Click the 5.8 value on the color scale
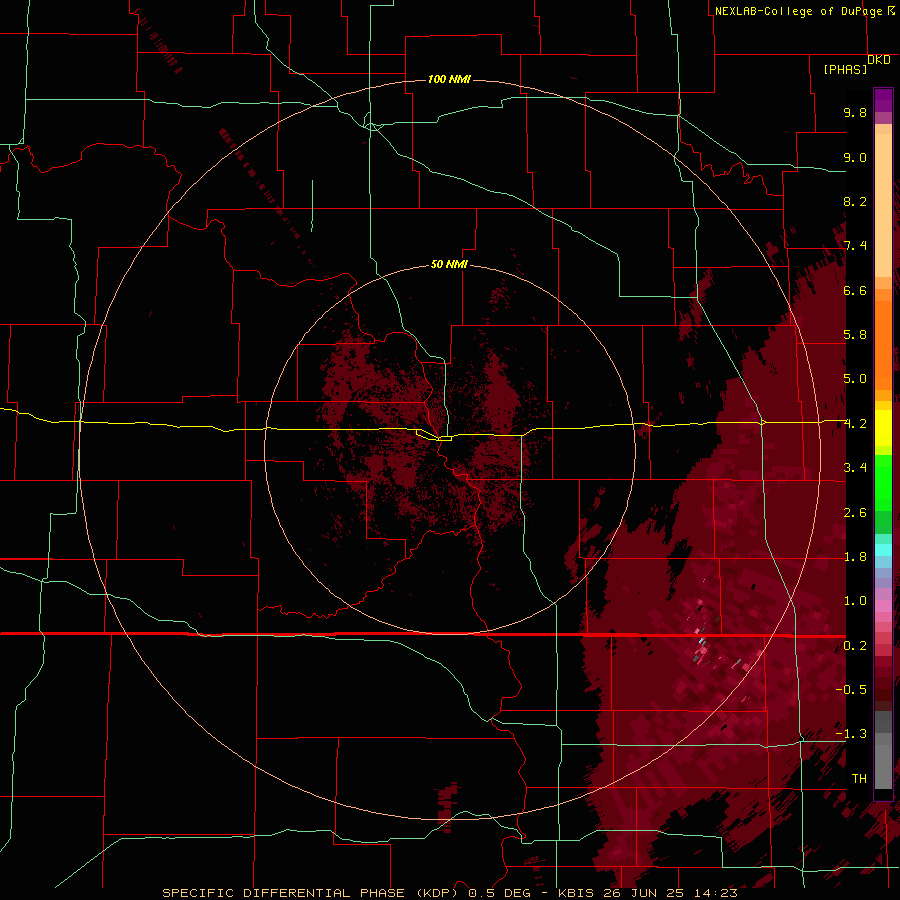This screenshot has width=900, height=900. coord(855,335)
